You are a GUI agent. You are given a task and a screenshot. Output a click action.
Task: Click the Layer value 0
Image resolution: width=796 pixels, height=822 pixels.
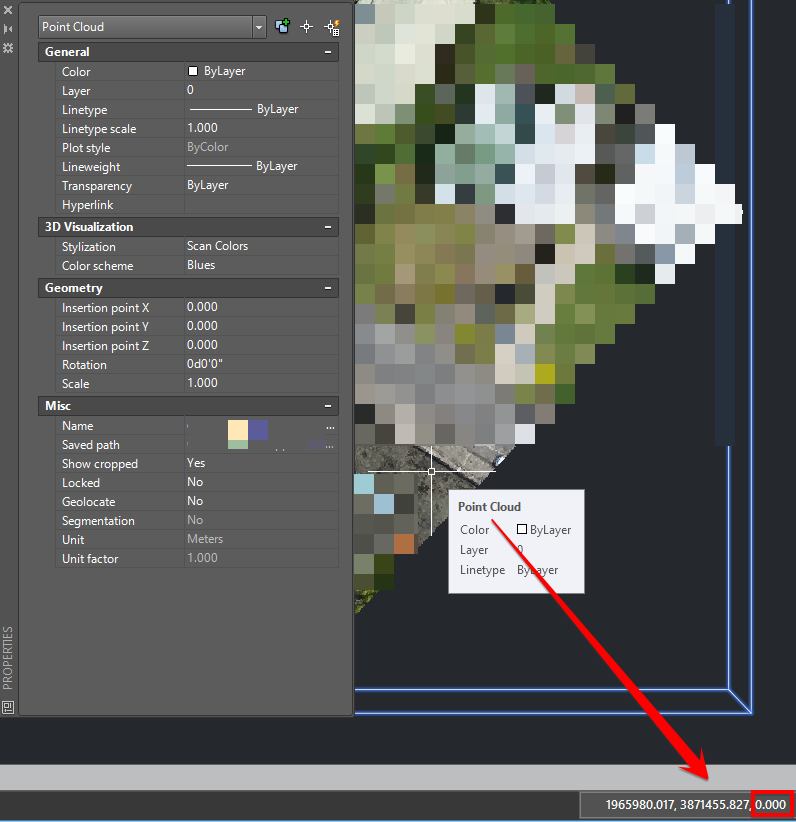[261, 90]
